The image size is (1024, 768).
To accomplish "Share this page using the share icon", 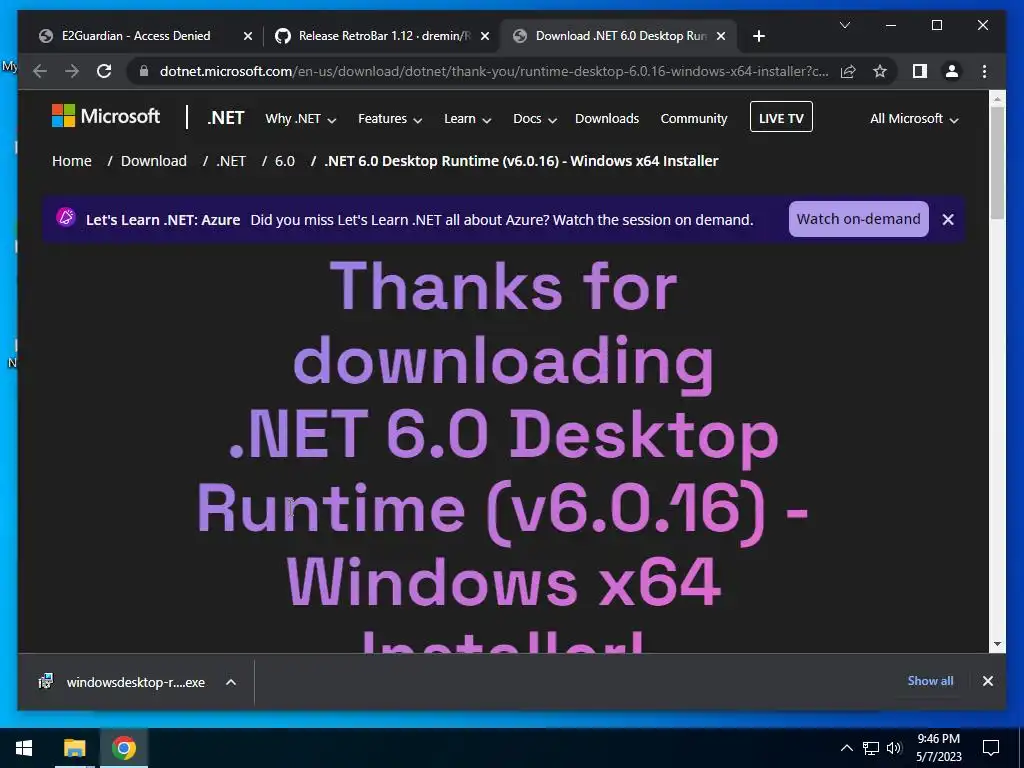I will pos(848,71).
